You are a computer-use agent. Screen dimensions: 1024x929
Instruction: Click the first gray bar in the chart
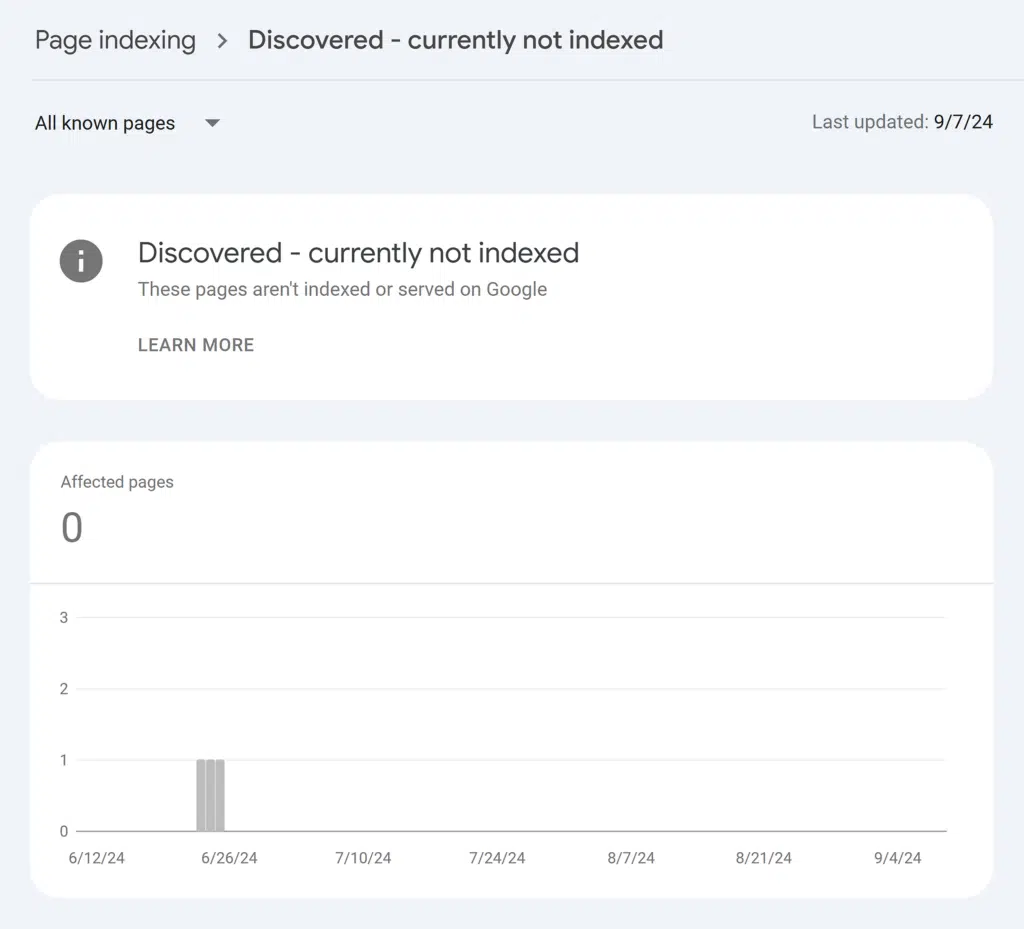pos(201,796)
